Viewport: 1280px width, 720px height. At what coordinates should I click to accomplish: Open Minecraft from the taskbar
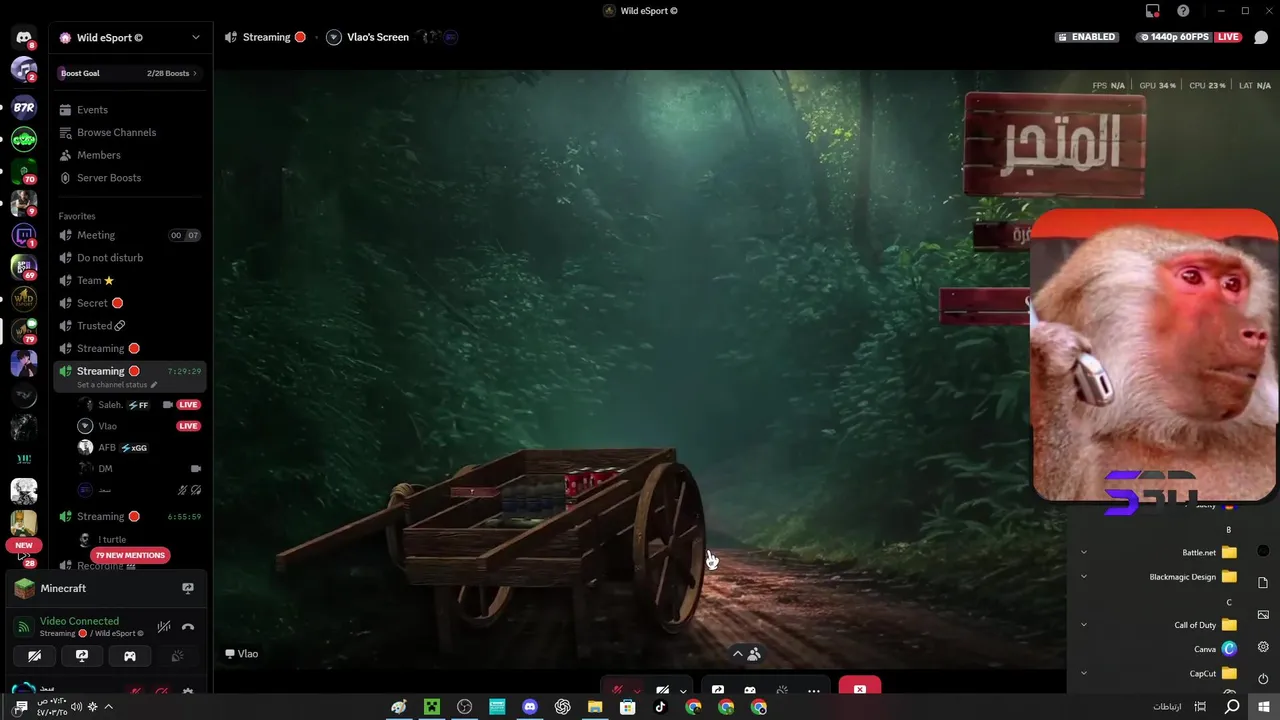(432, 707)
